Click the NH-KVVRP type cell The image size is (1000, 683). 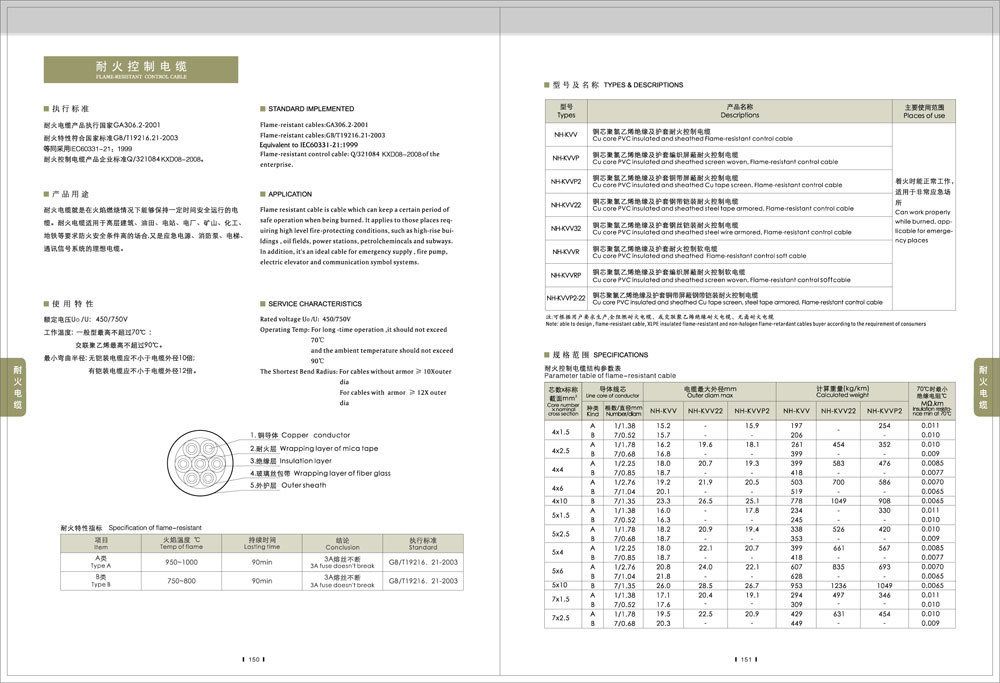click(566, 275)
